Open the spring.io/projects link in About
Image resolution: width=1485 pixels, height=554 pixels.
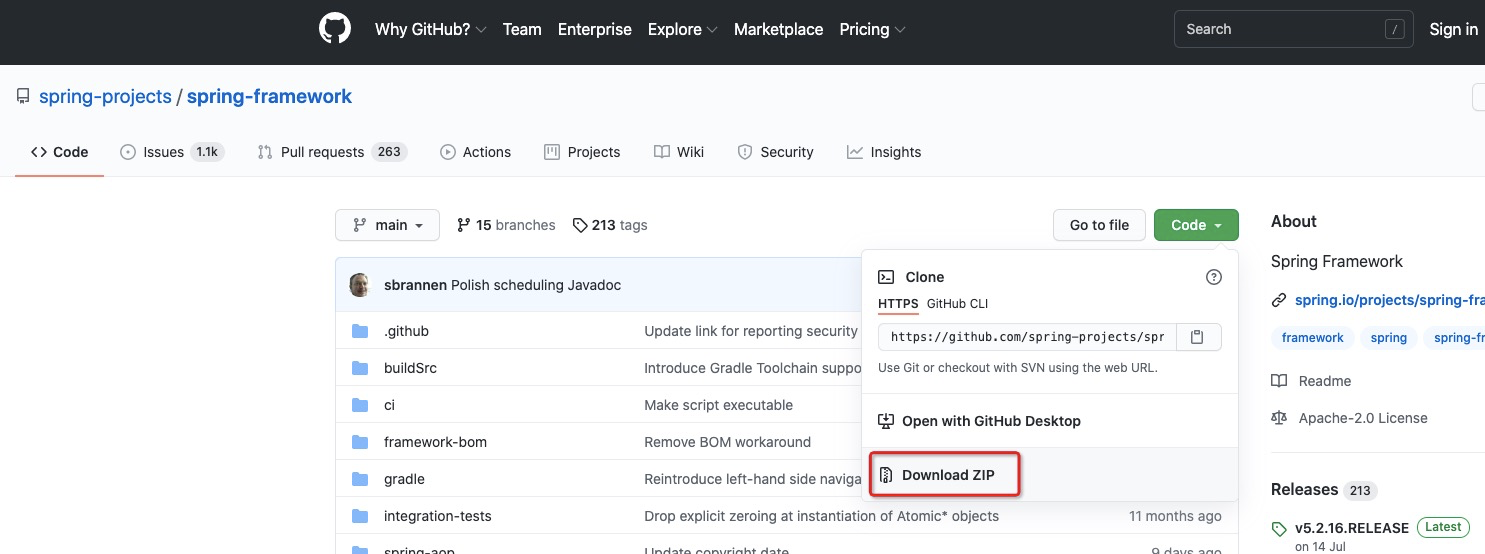(x=1389, y=300)
